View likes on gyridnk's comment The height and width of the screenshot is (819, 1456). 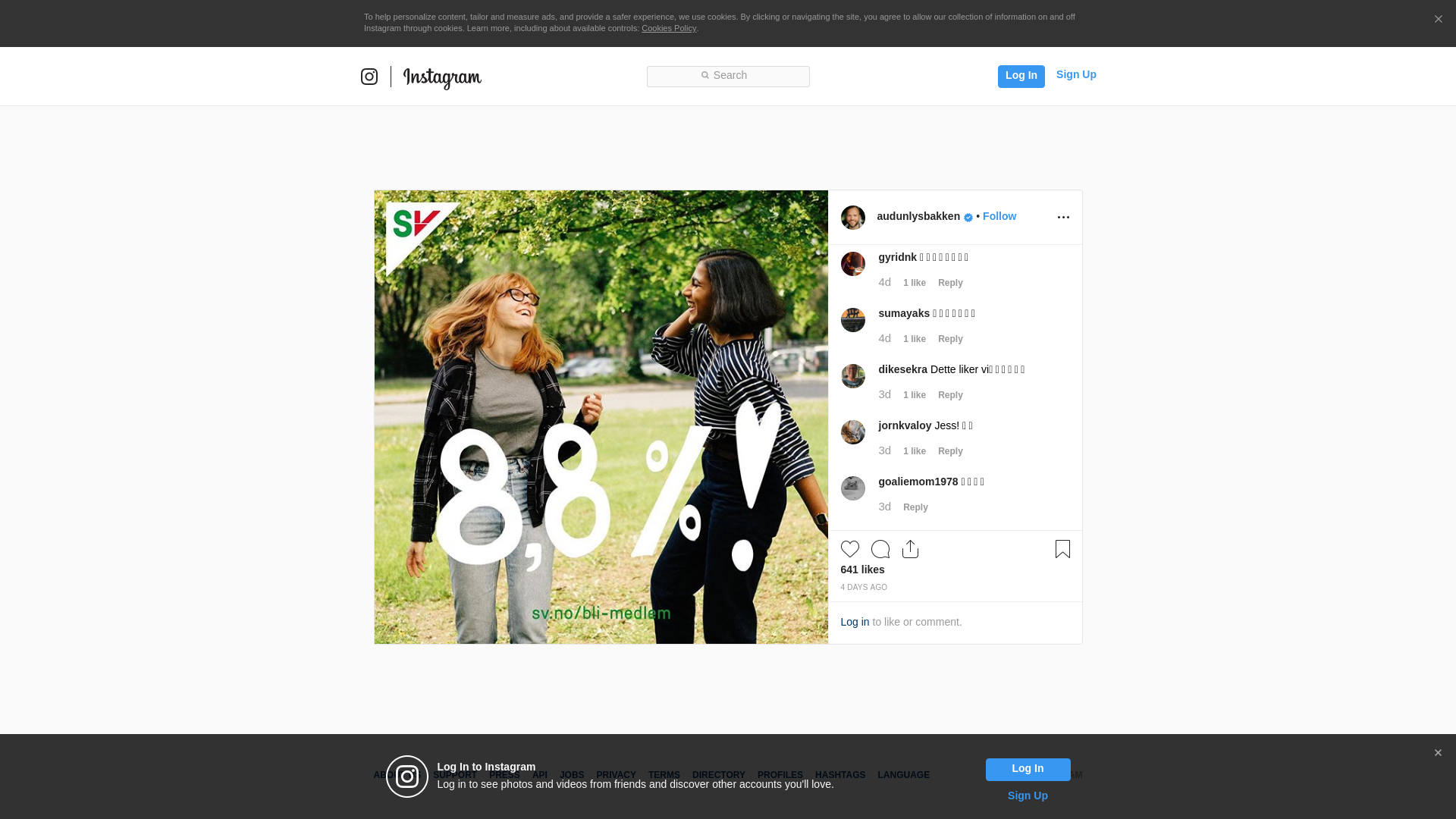click(915, 283)
